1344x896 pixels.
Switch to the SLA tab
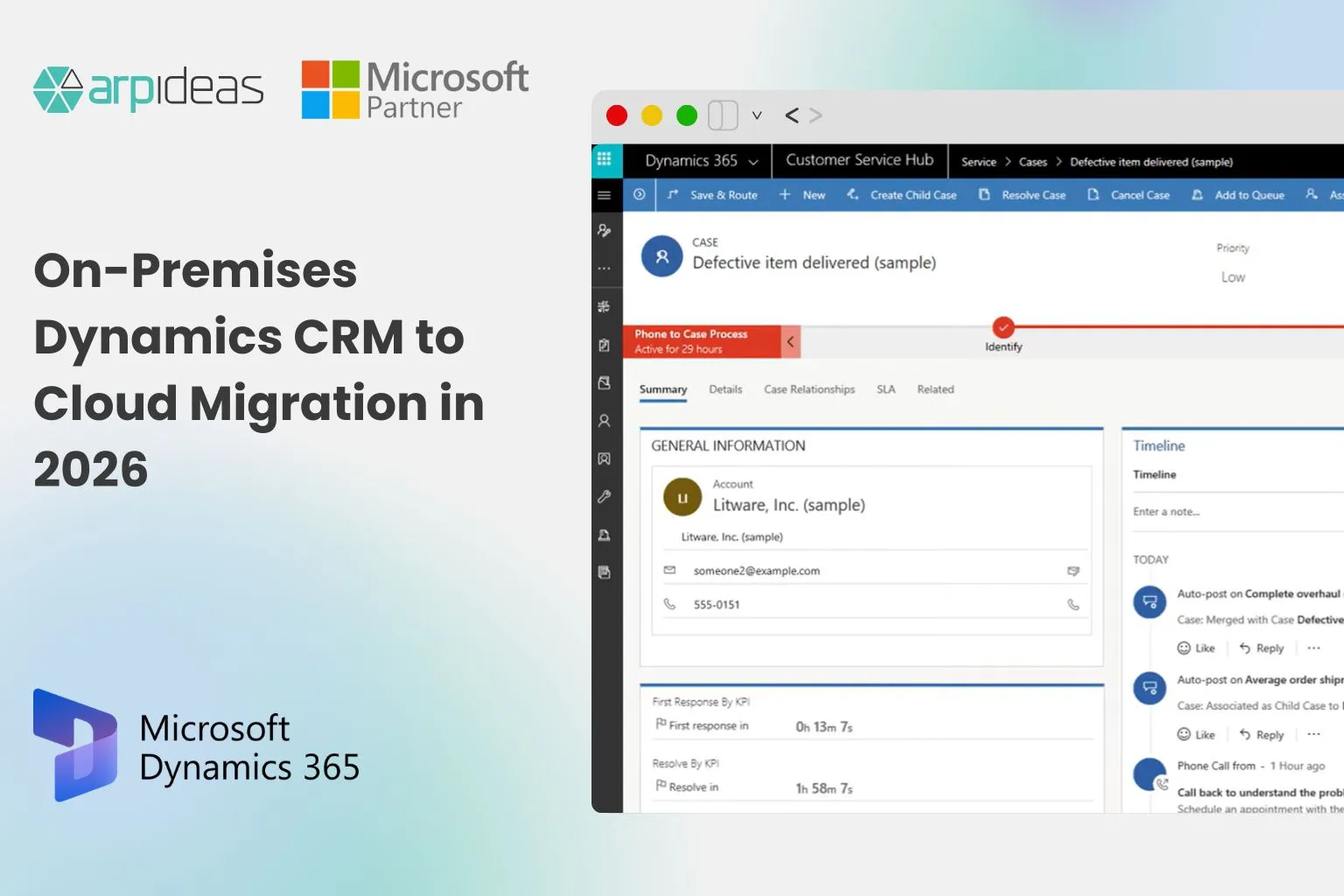click(886, 389)
